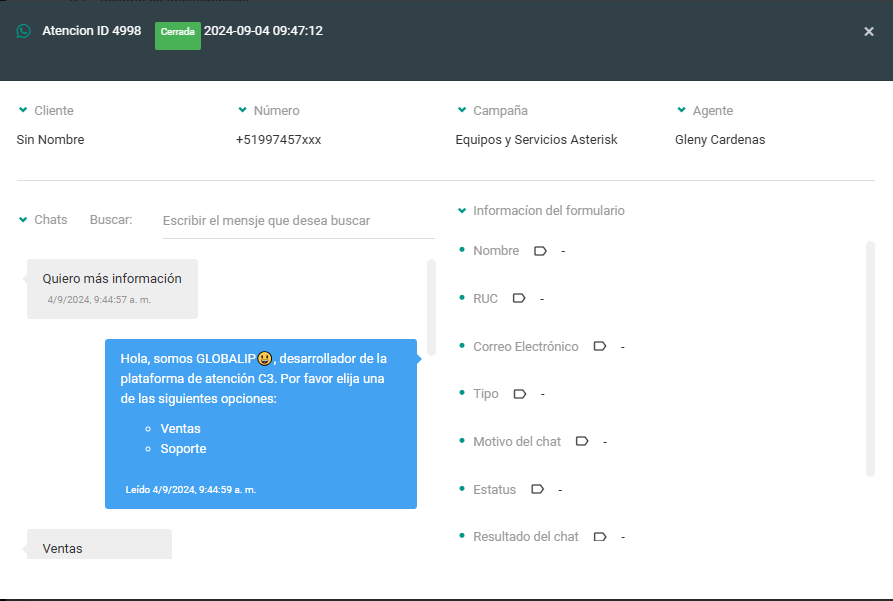Click the tag icon next to Correo Electrónico
This screenshot has height=601, width=893.
point(600,346)
